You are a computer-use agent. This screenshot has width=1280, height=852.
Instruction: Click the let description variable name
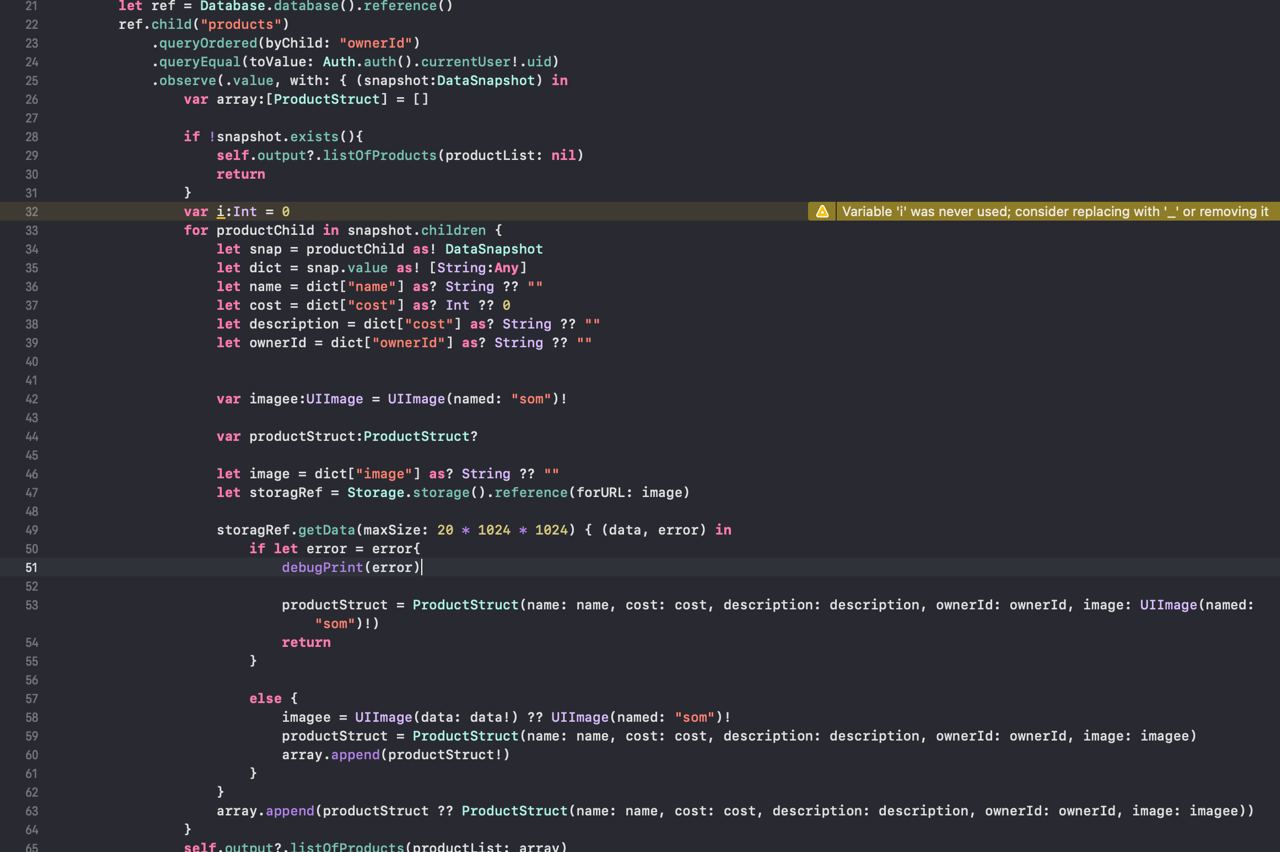(x=294, y=324)
